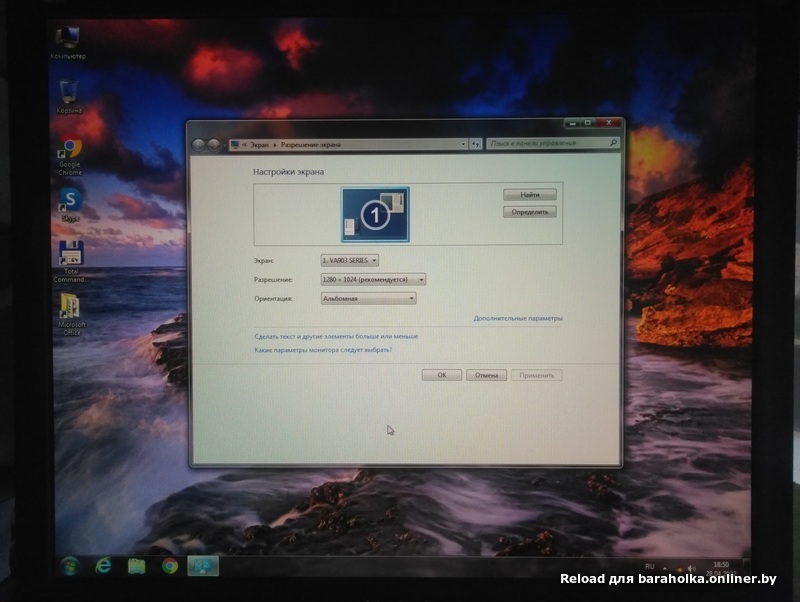Launch Google Chrome from desktop shortcut
Viewport: 800px width, 602px height.
[x=70, y=156]
